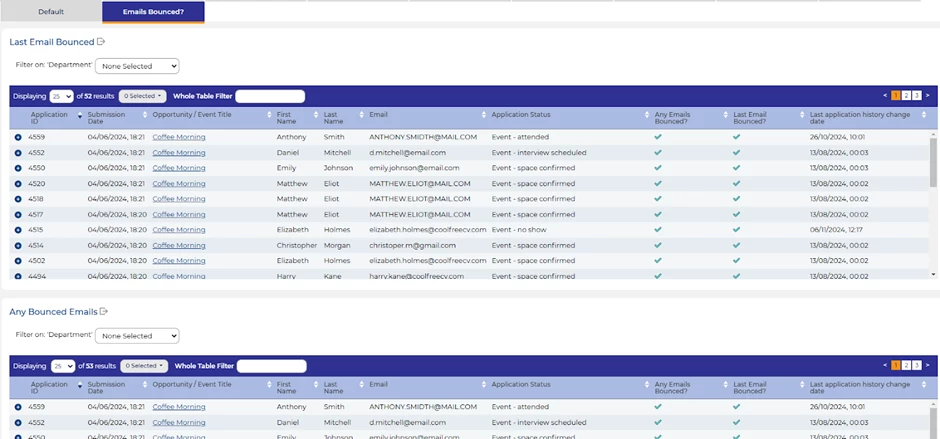Click scroll-down arrow of top table scrollbar
Screen dimensions: 940x439
click(x=933, y=274)
